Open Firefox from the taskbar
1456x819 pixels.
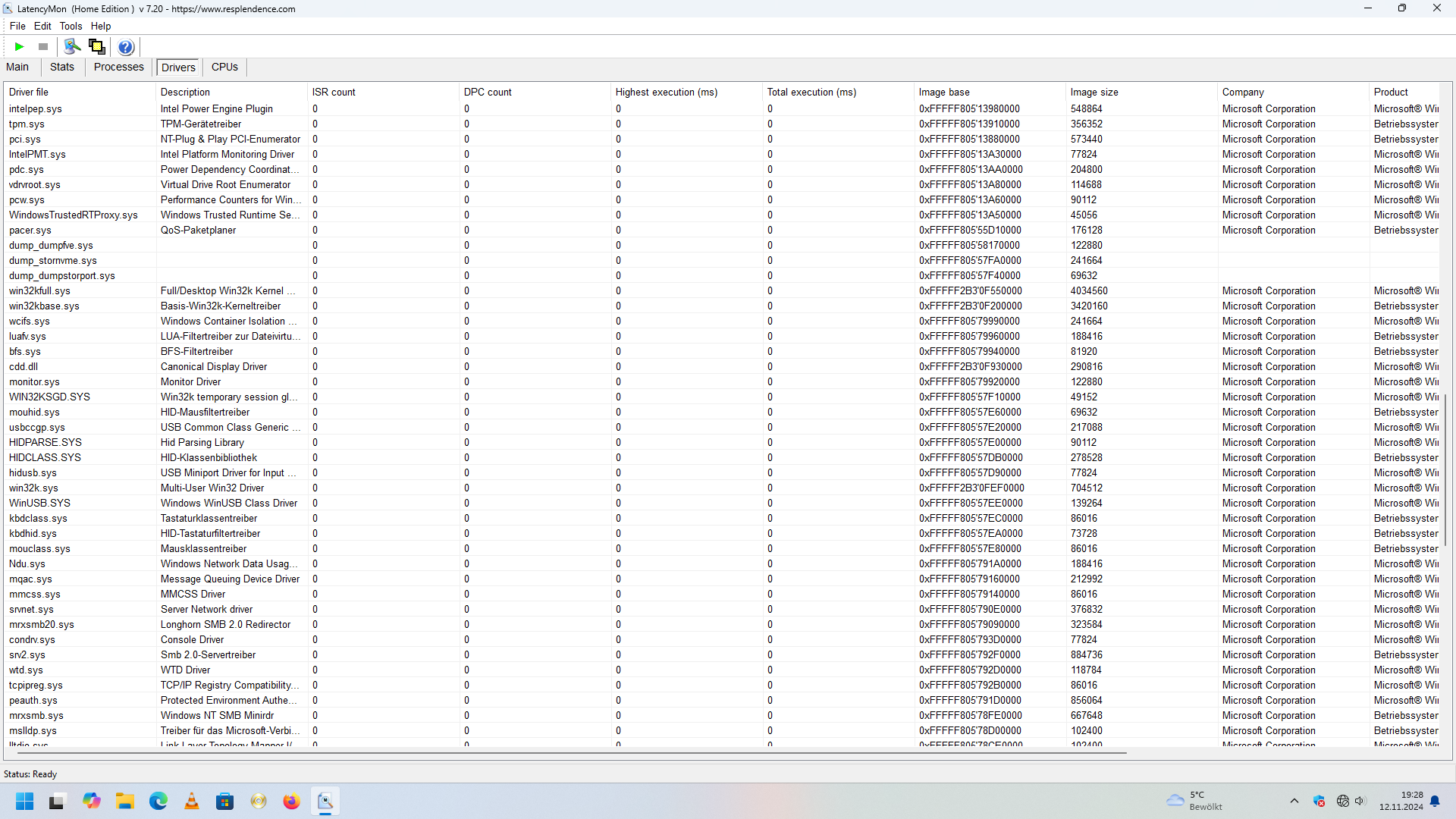pos(292,802)
